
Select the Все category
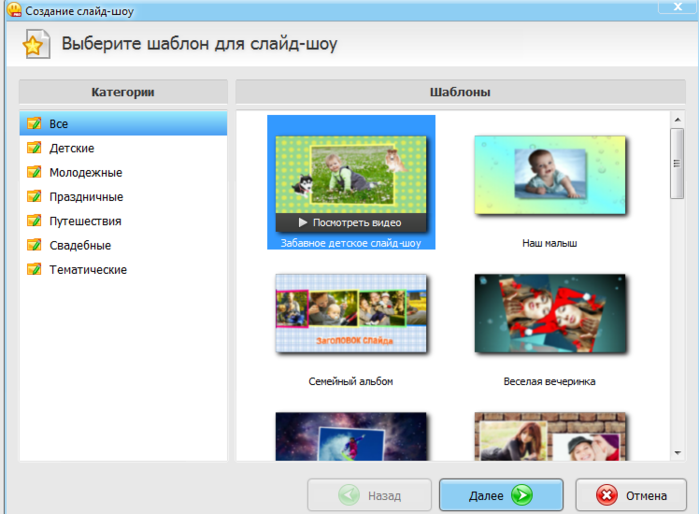click(x=123, y=123)
